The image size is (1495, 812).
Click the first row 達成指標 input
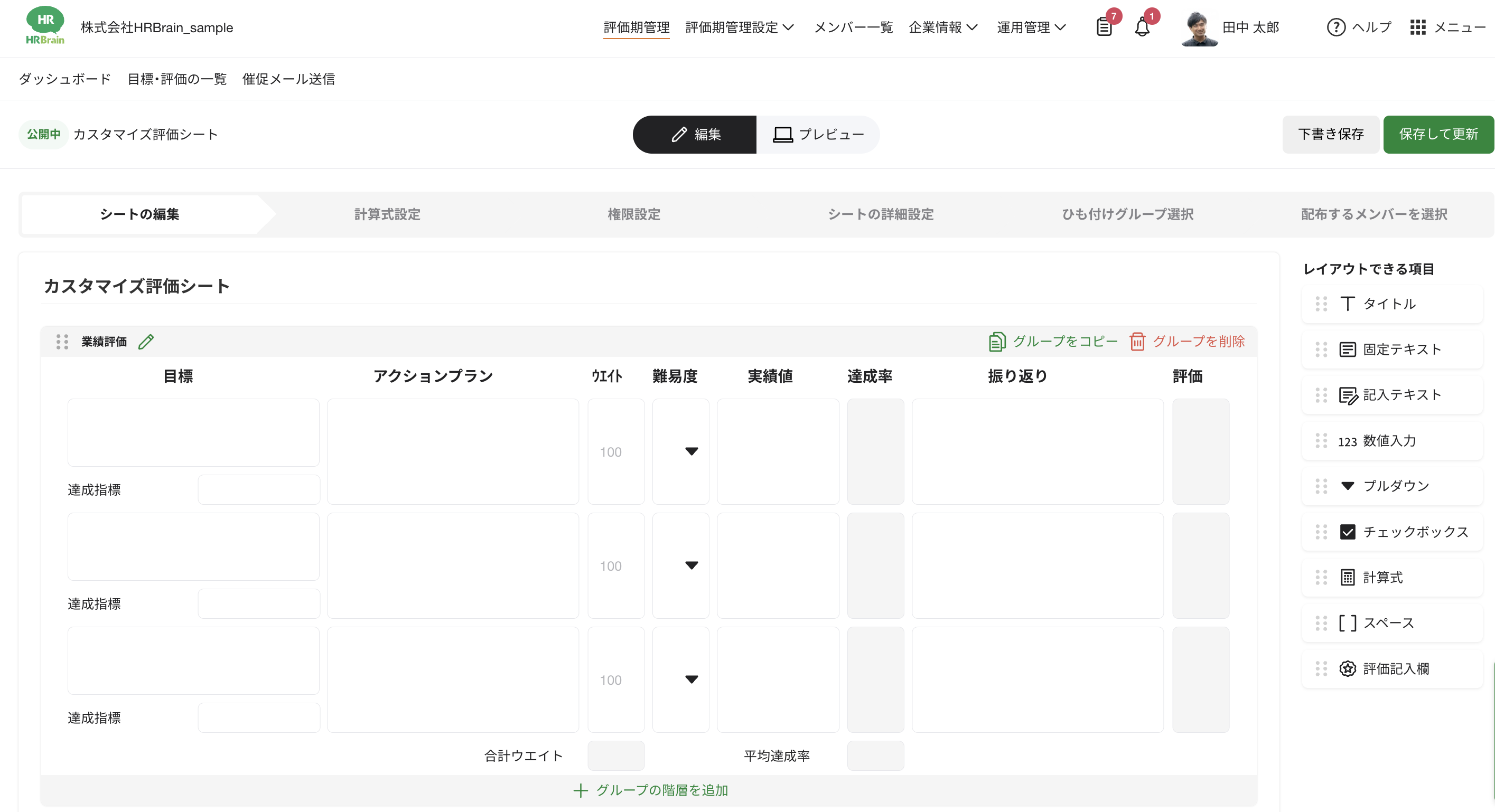coord(259,489)
